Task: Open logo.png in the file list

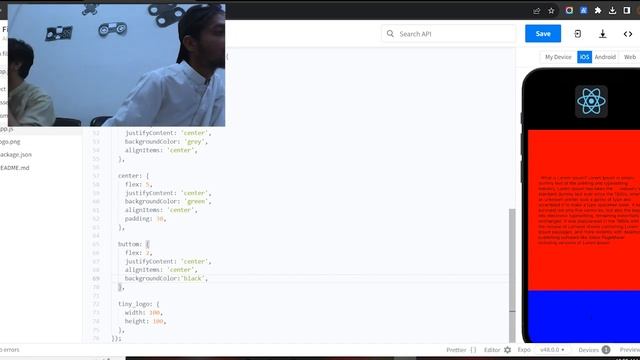Action: point(10,142)
